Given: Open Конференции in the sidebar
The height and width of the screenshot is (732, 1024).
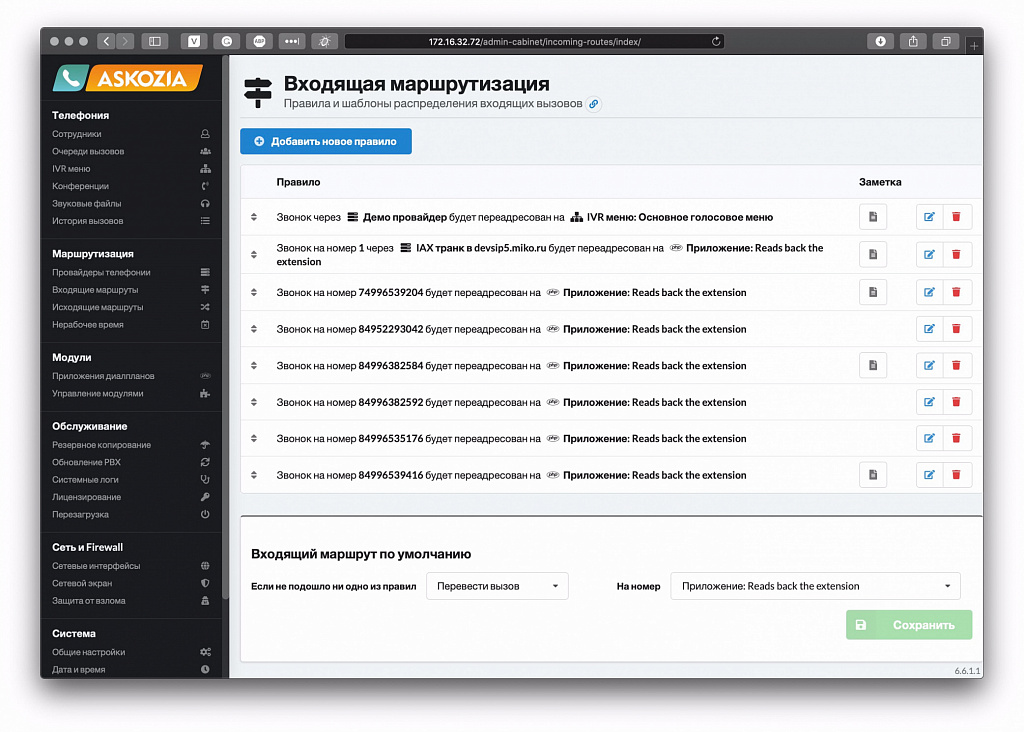Looking at the screenshot, I should (131, 186).
